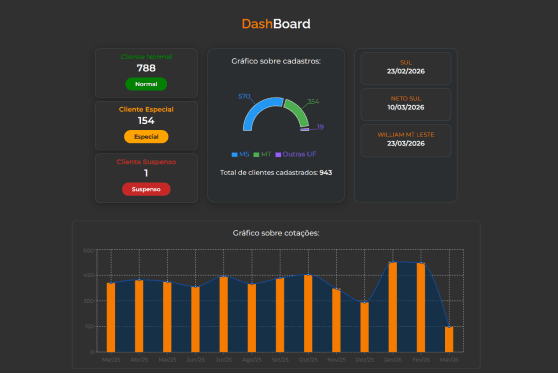The image size is (558, 373).
Task: Click the 354 gauge value label
Action: 313,101
